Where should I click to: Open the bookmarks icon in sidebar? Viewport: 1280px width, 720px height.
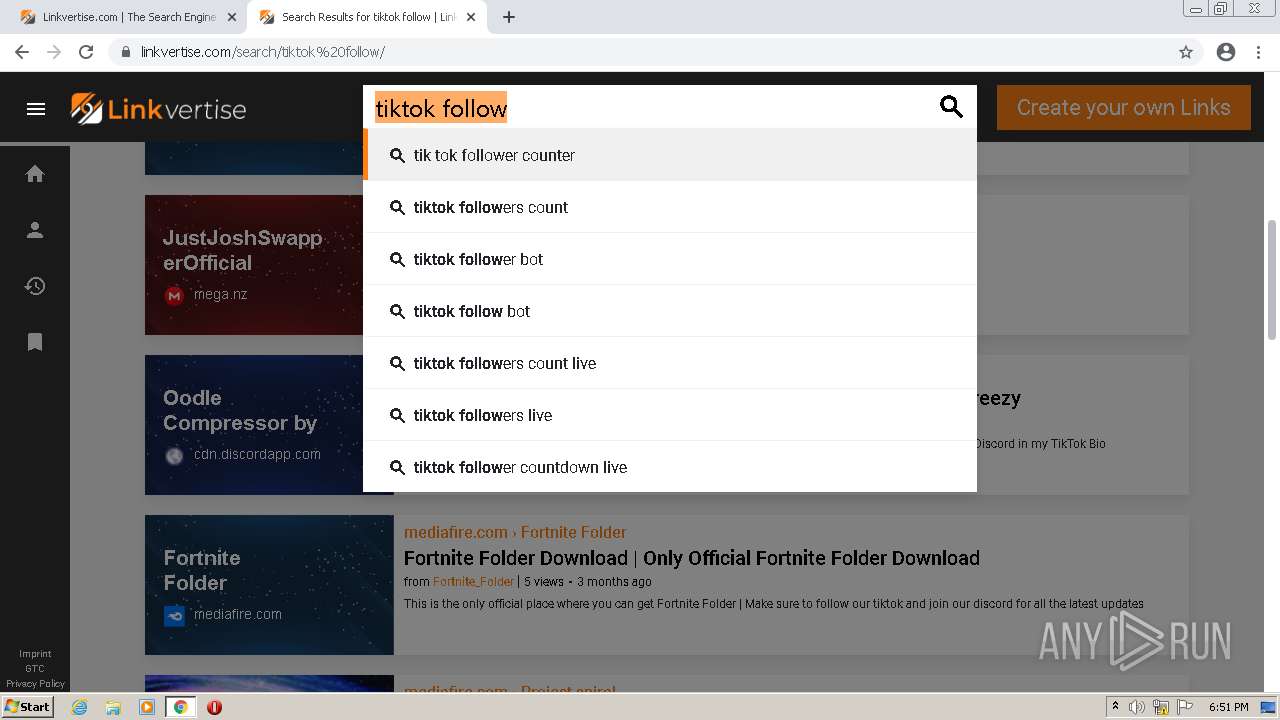35,342
